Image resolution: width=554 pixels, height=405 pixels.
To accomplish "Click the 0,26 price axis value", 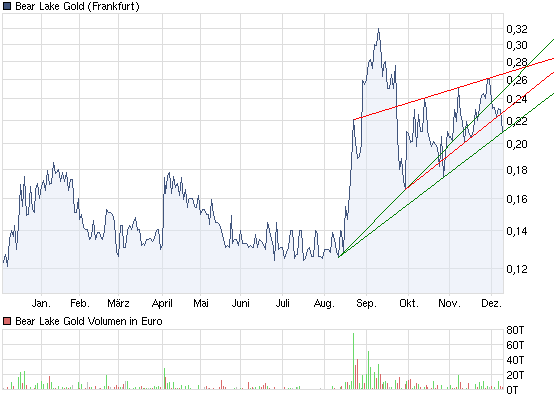I will (517, 80).
